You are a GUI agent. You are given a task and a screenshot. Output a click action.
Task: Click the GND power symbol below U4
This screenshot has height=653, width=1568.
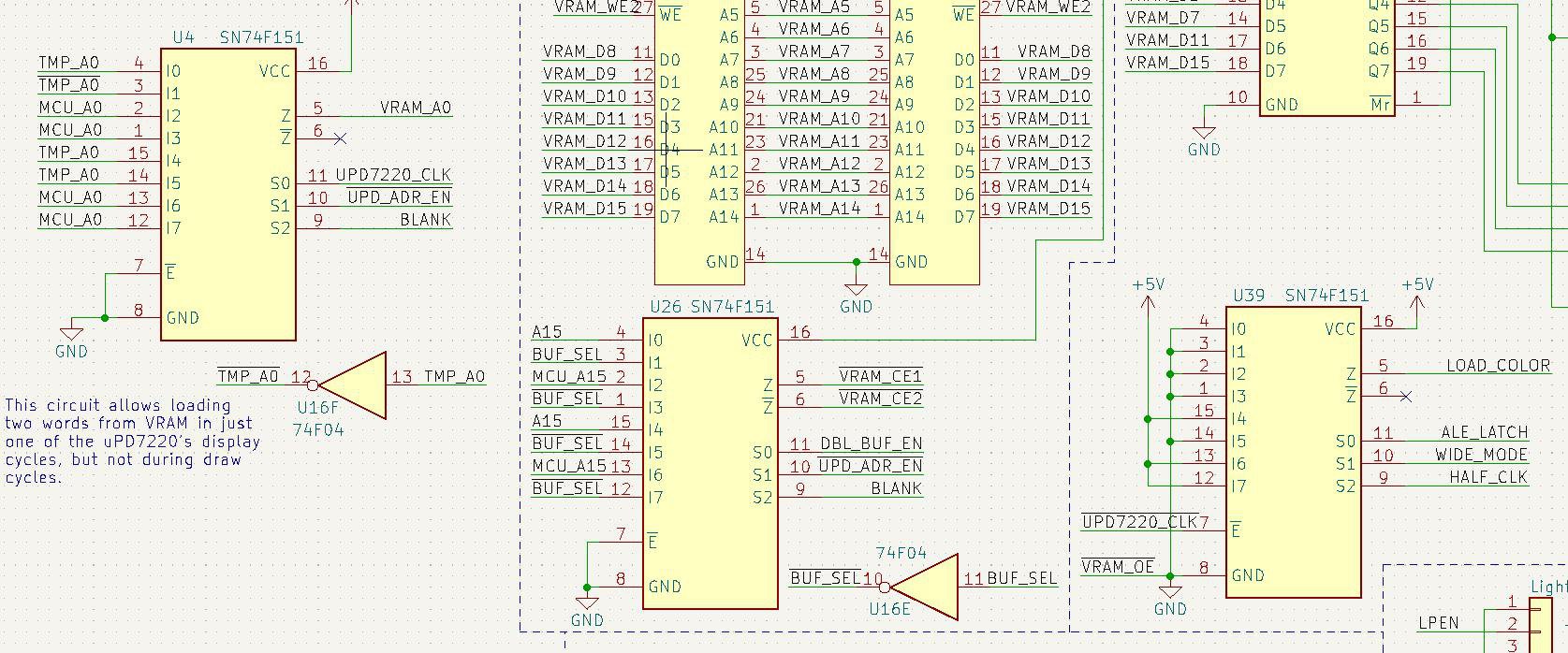[71, 336]
